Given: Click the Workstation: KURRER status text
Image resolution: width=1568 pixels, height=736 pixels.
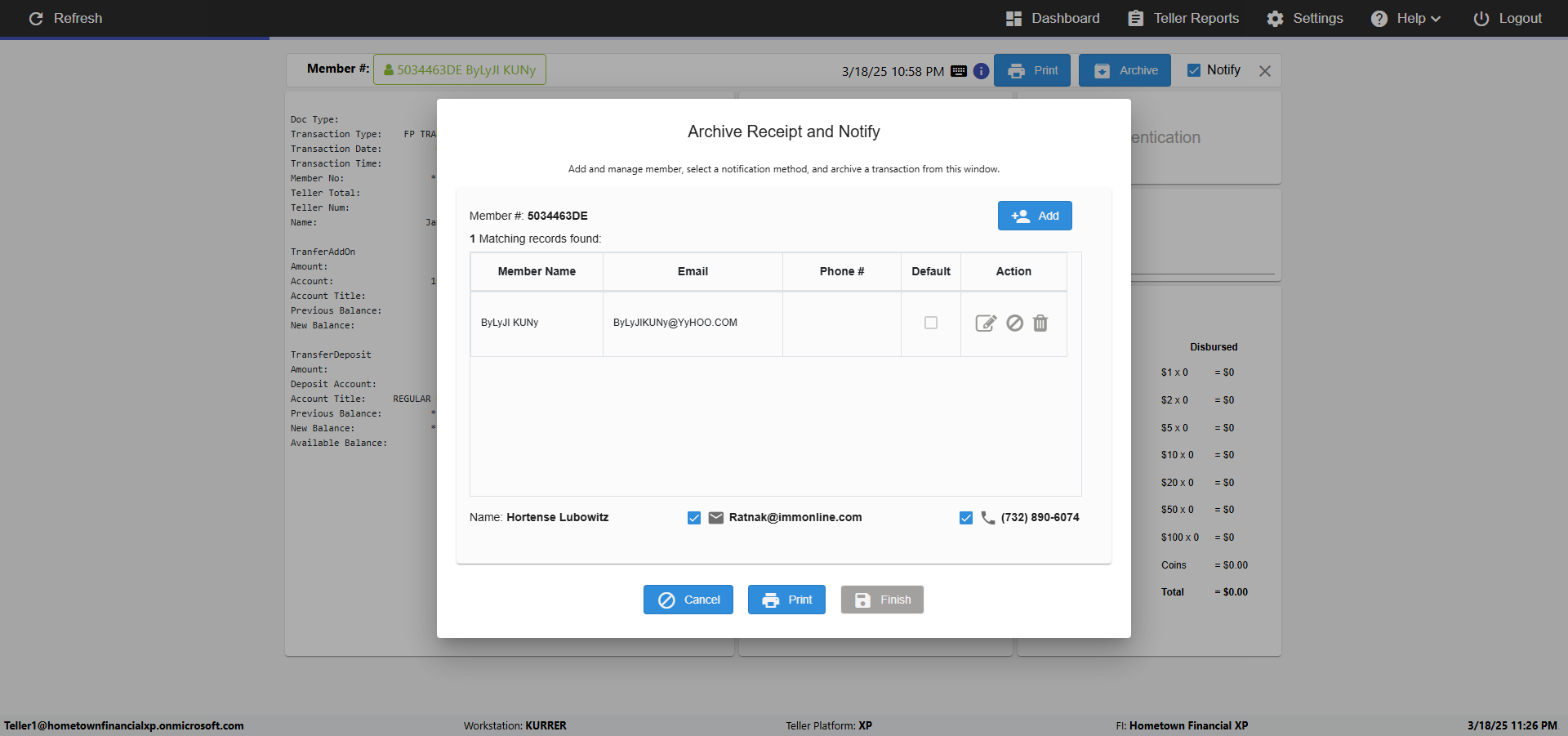Looking at the screenshot, I should pos(515,725).
